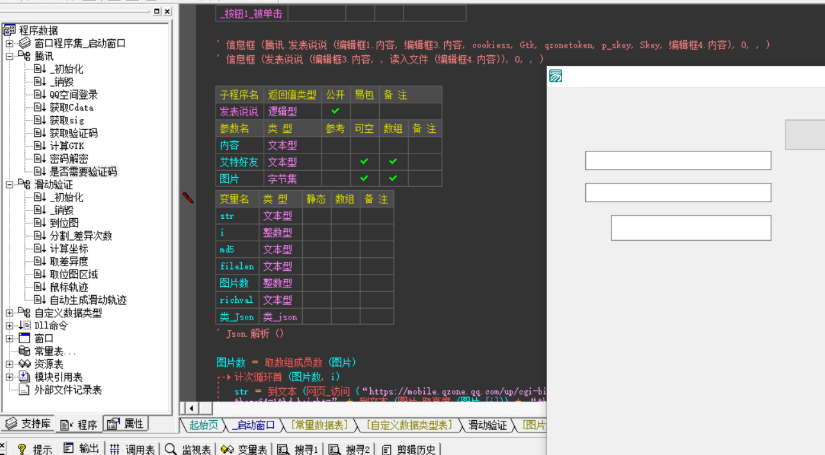Select _初始化 under the 腾讯 class
The height and width of the screenshot is (455, 825).
tap(66, 69)
